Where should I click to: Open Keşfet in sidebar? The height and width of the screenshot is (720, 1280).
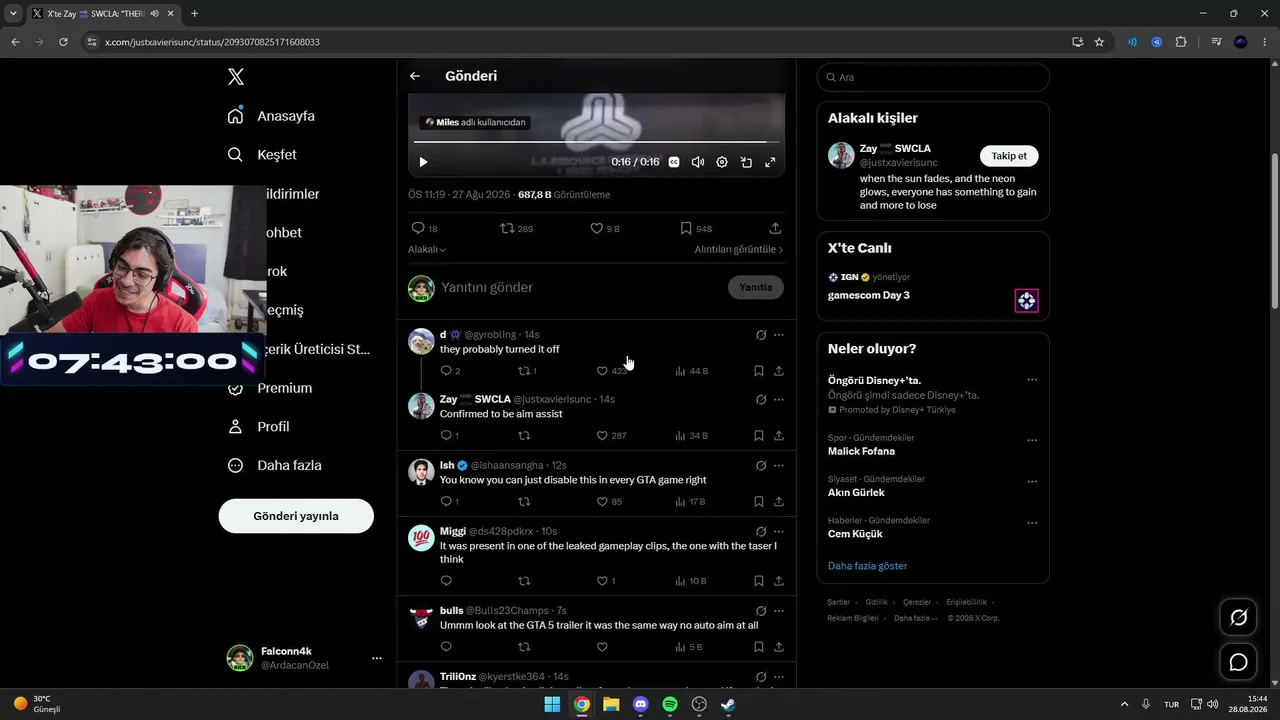click(x=262, y=155)
